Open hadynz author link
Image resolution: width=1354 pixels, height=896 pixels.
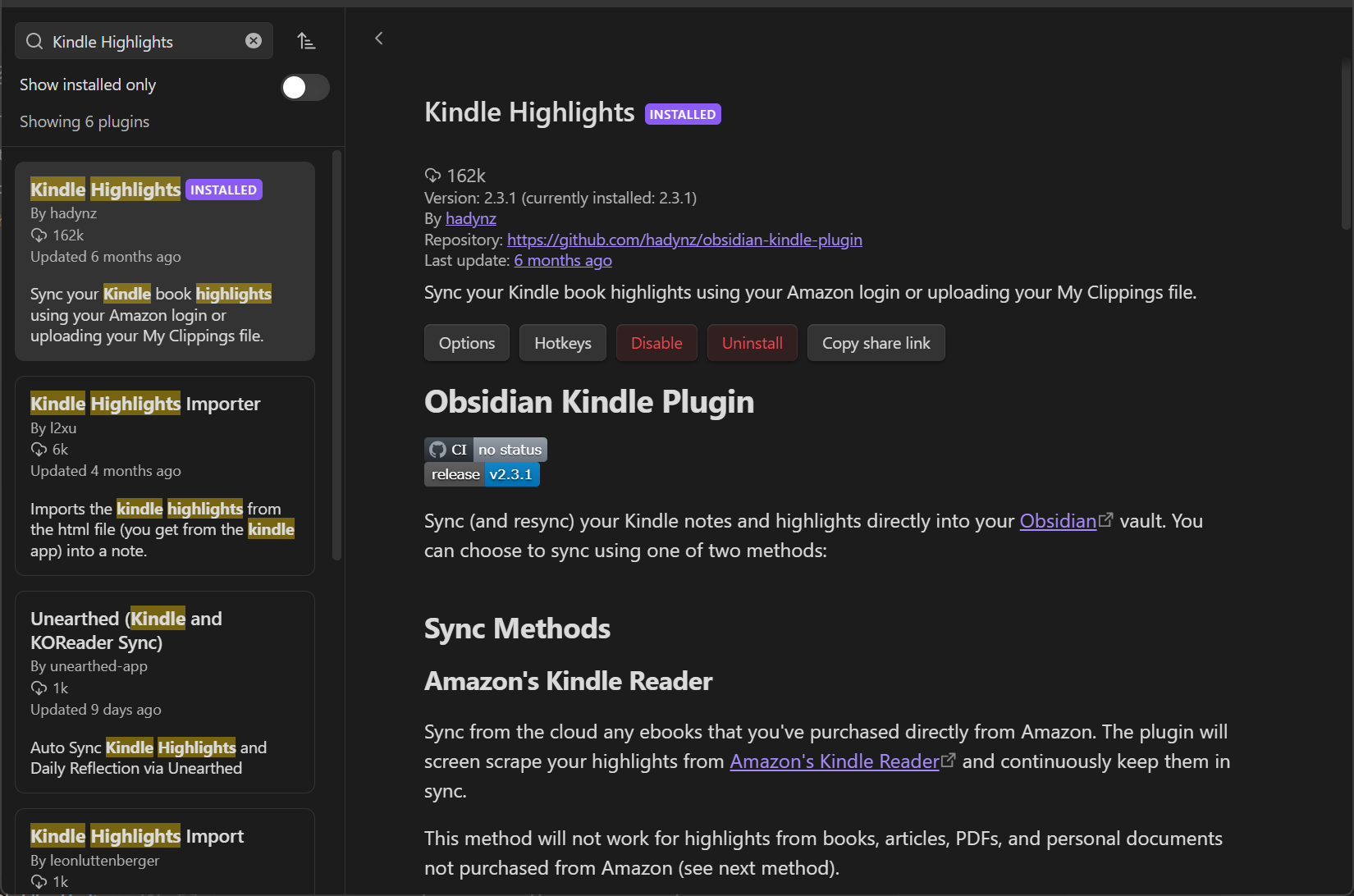[x=471, y=218]
